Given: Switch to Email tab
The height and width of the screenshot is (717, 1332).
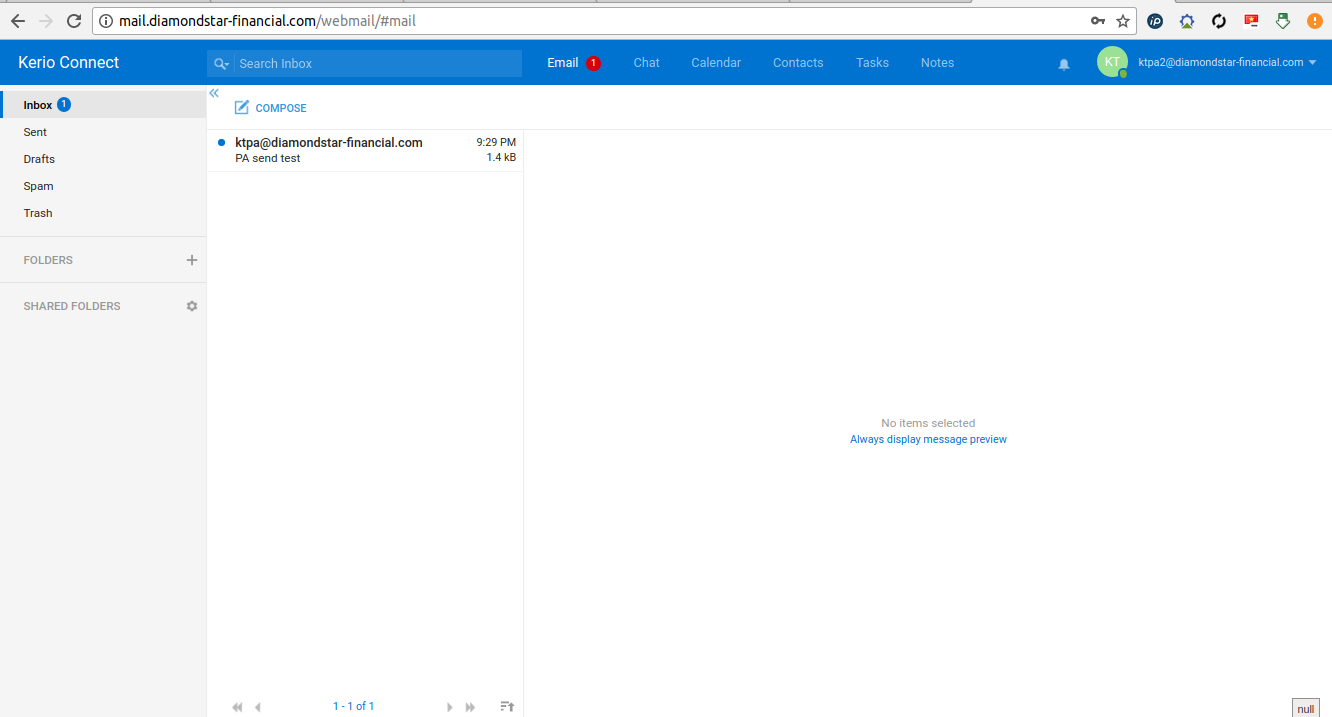Looking at the screenshot, I should point(563,63).
